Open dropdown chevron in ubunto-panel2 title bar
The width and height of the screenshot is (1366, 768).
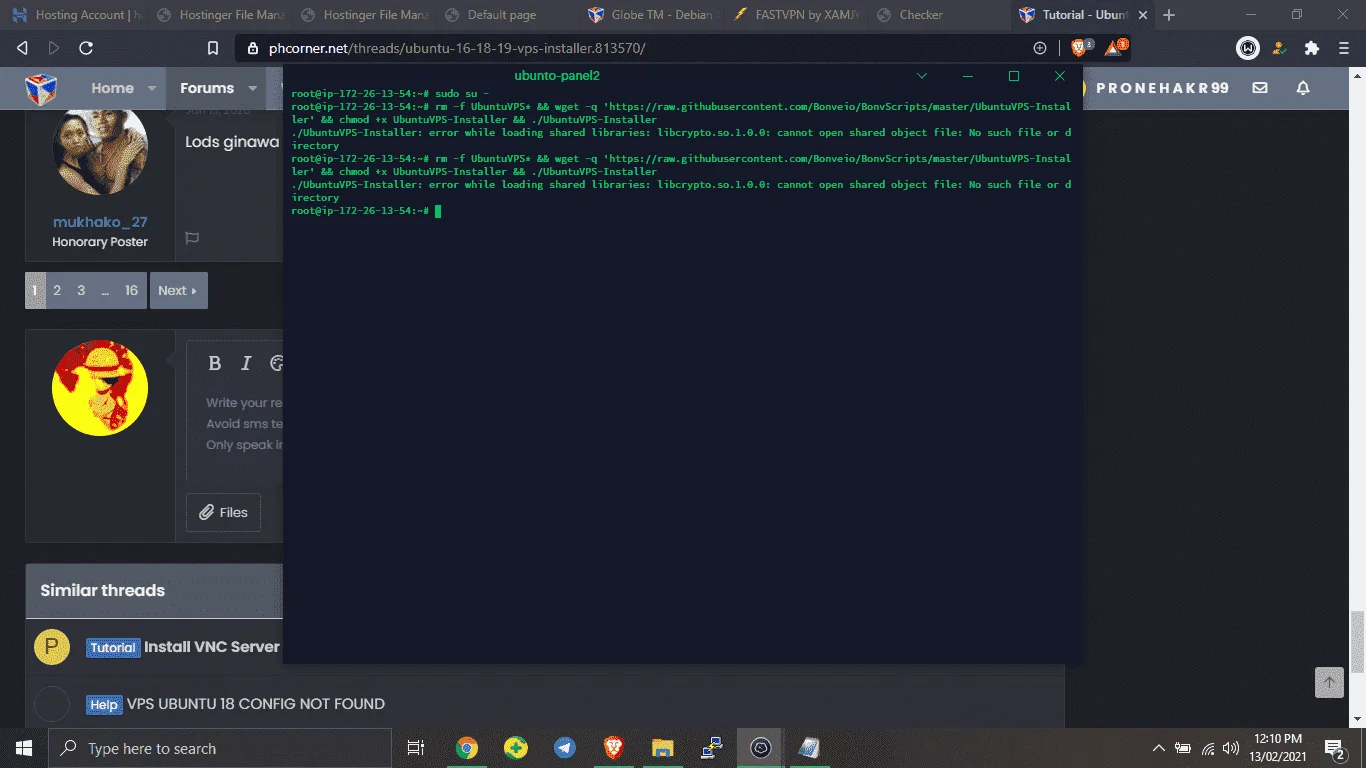click(x=922, y=76)
